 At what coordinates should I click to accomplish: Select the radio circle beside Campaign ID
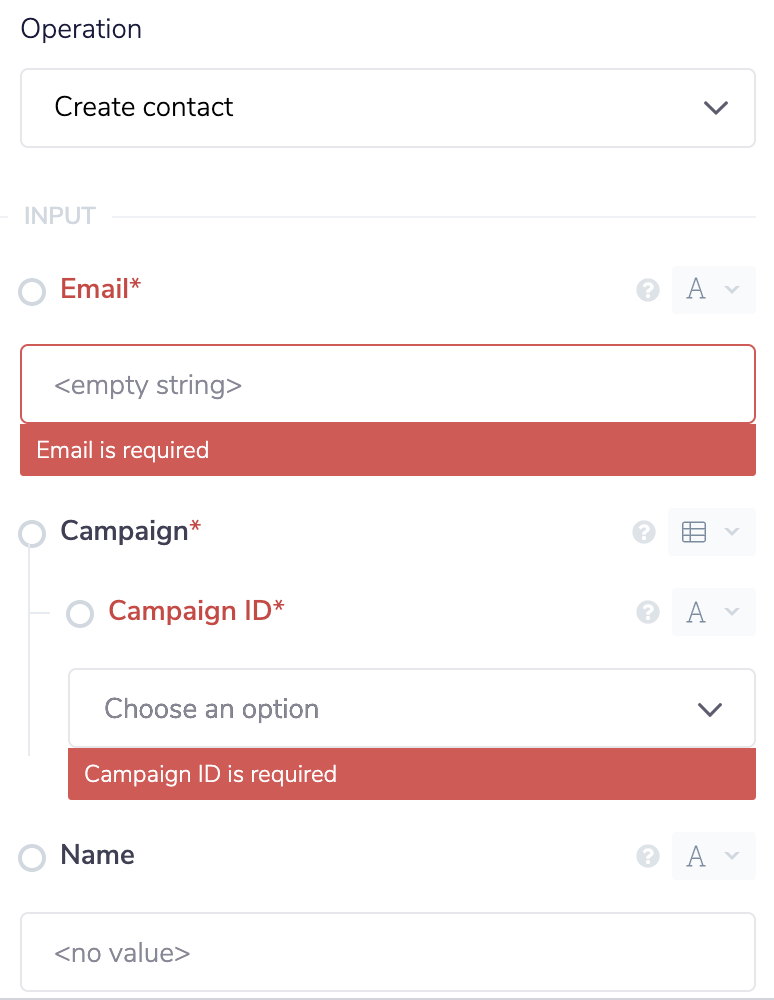point(79,613)
